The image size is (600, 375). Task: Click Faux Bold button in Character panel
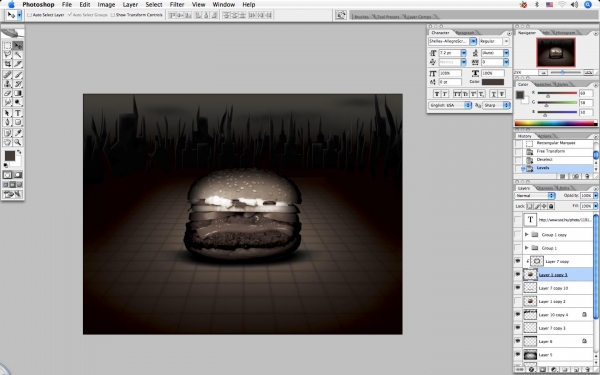(x=437, y=94)
